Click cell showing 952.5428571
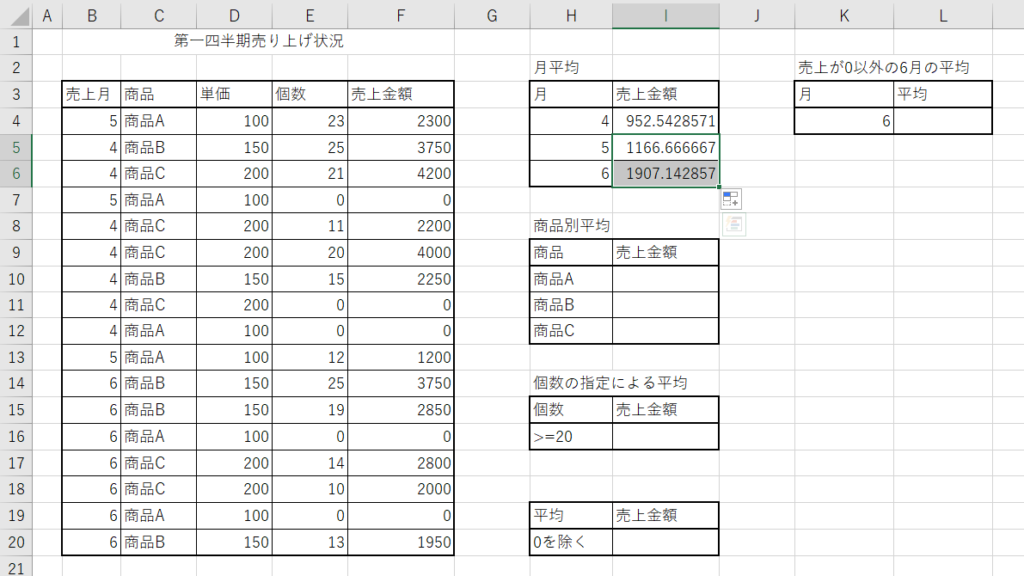Viewport: 1024px width, 576px height. (665, 121)
